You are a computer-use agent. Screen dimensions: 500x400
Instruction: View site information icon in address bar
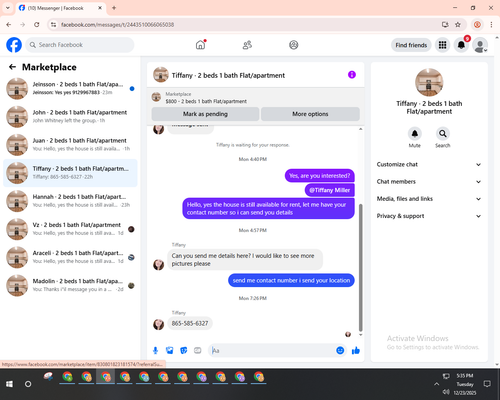pos(53,24)
